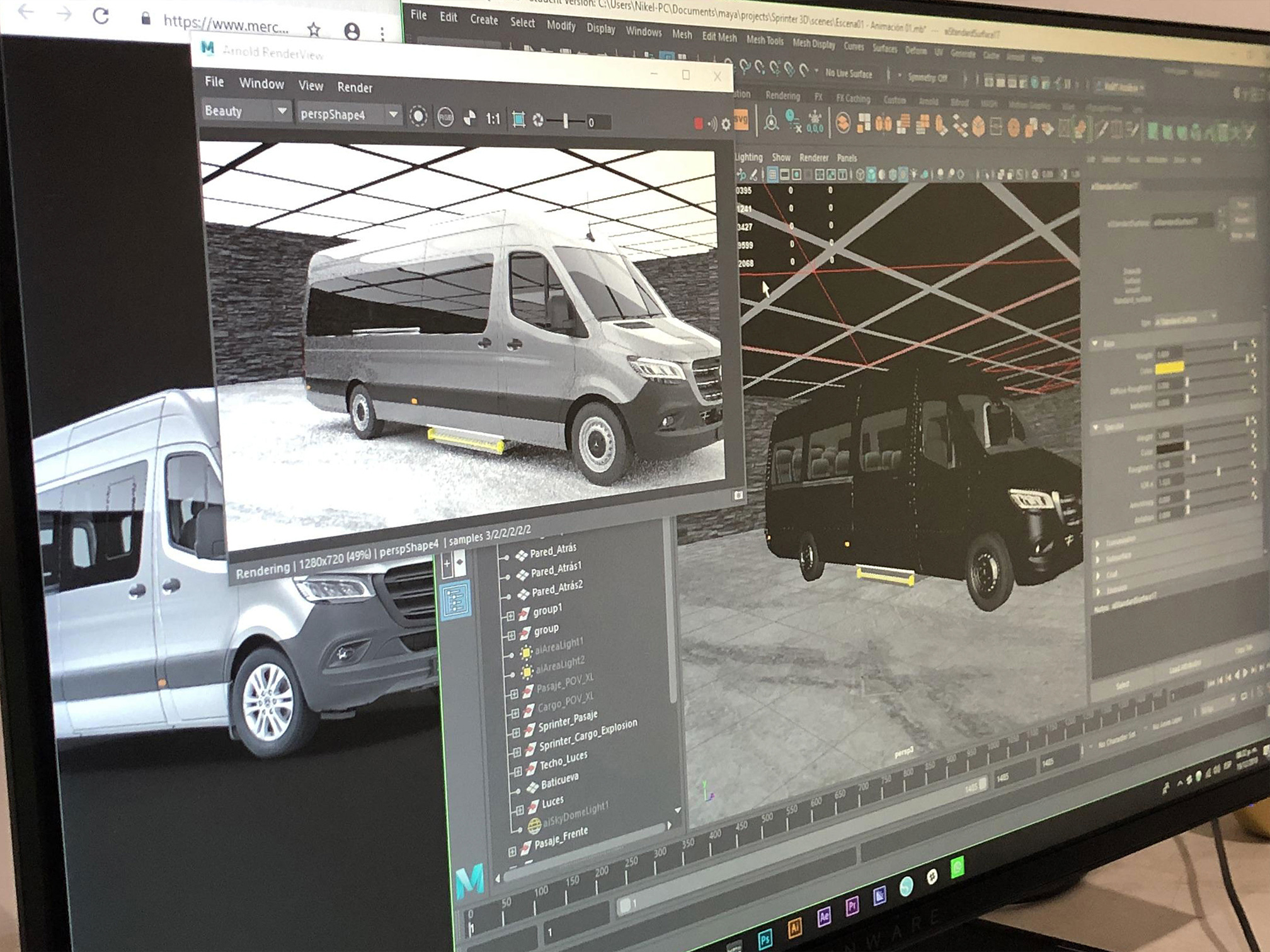1270x952 pixels.
Task: Toggle the crop region icon in RenderView
Action: [x=518, y=120]
